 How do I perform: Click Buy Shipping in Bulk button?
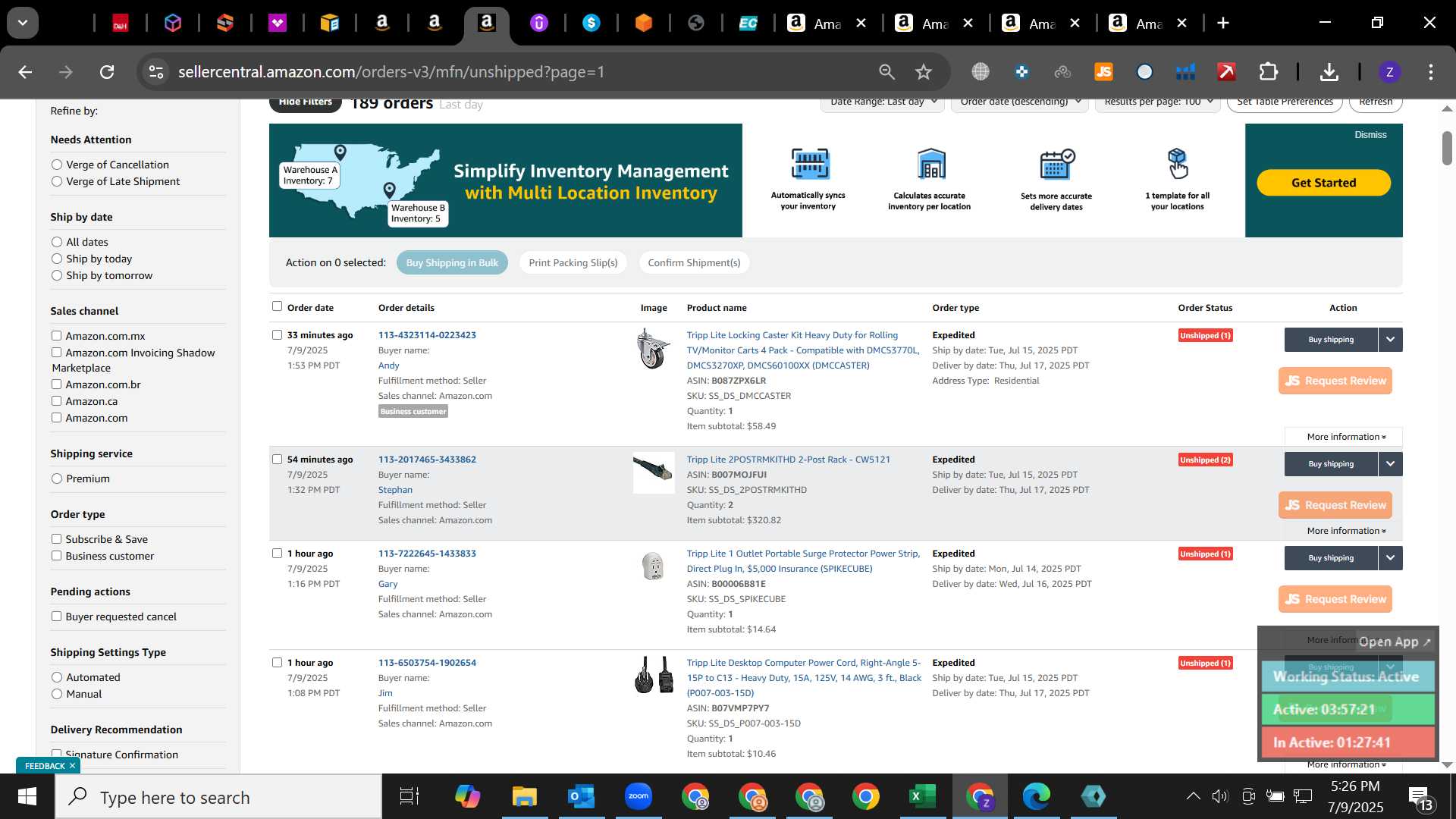click(452, 262)
